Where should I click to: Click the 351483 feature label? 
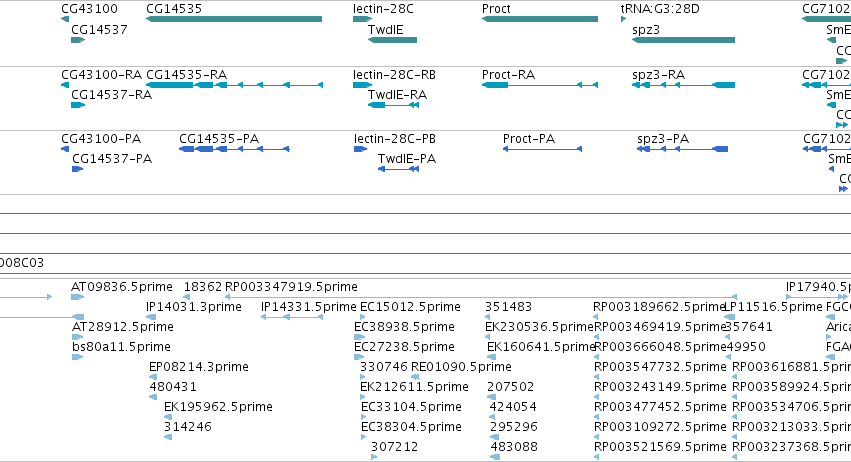[509, 307]
